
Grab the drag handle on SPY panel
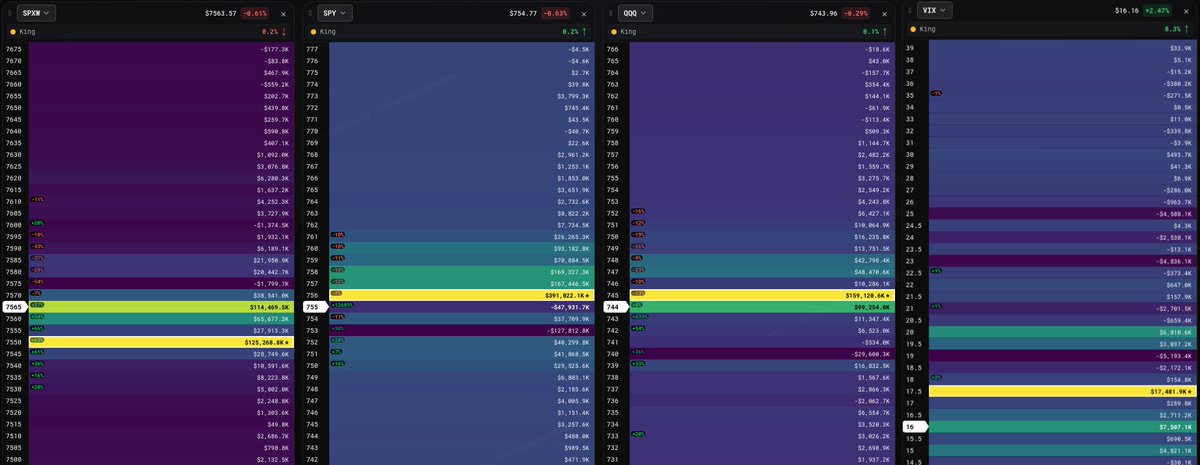[309, 13]
